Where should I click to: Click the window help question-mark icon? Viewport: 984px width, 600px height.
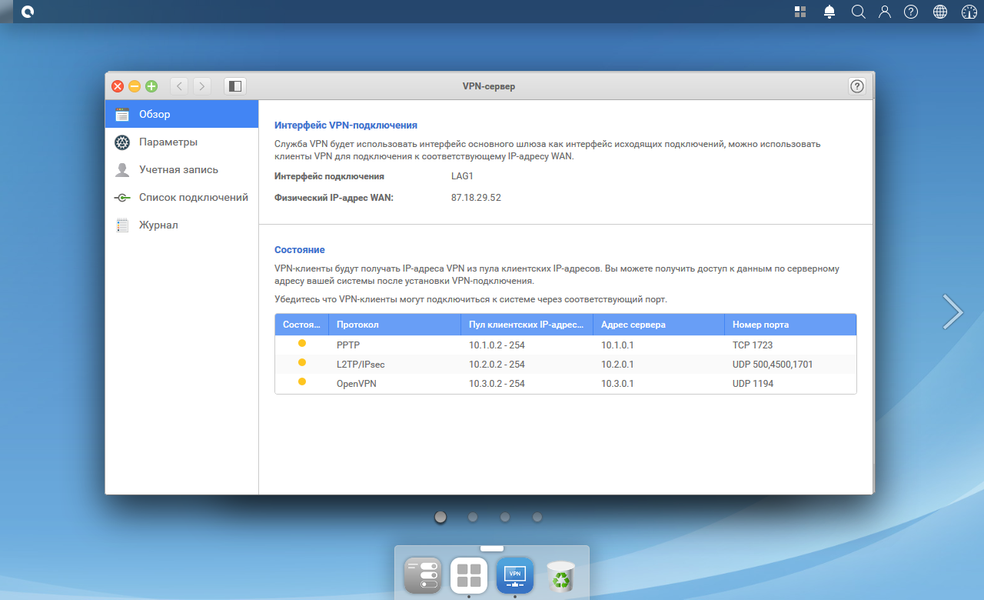857,86
